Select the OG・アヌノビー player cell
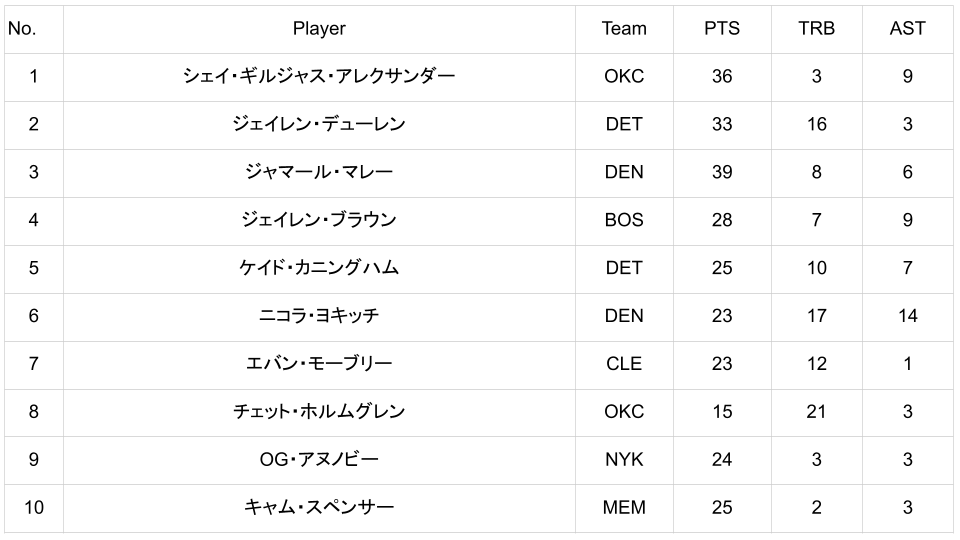This screenshot has height=540, width=960. point(319,460)
